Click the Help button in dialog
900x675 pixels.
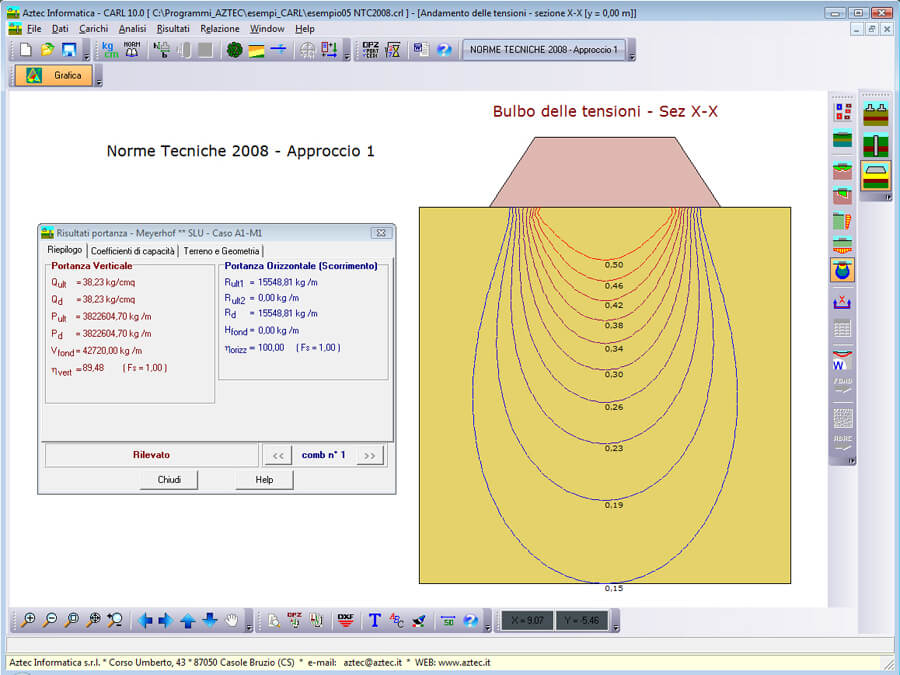coord(264,480)
